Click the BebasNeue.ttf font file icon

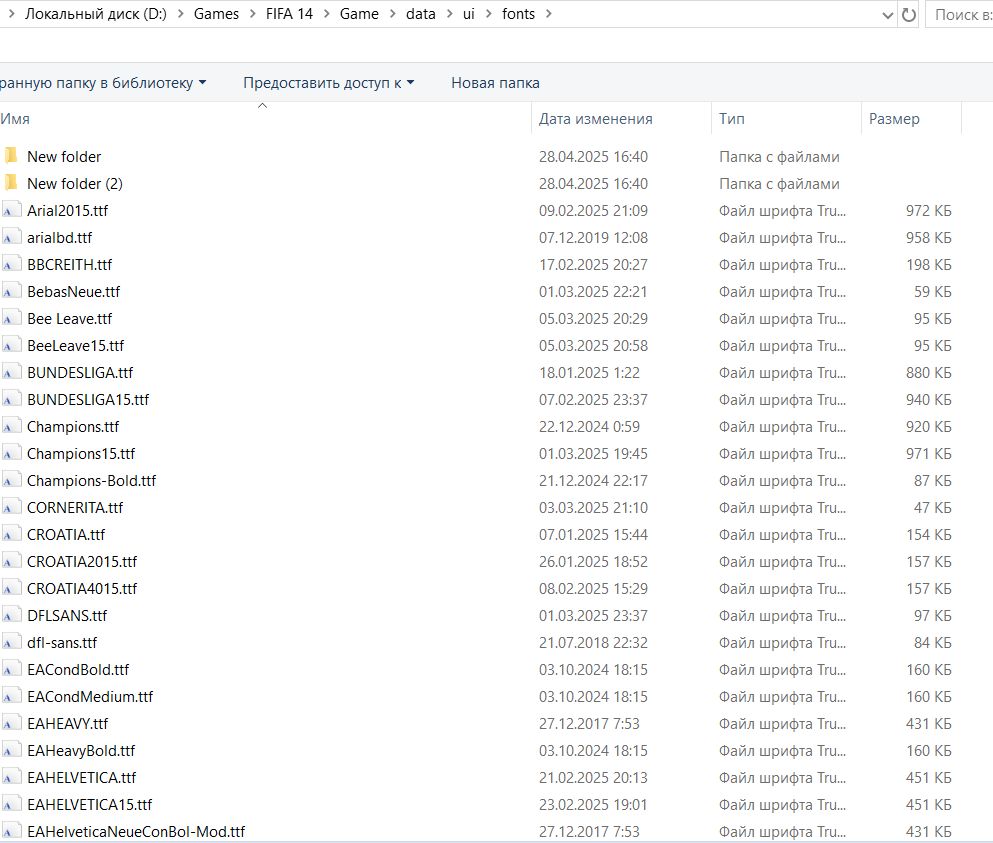(x=11, y=291)
